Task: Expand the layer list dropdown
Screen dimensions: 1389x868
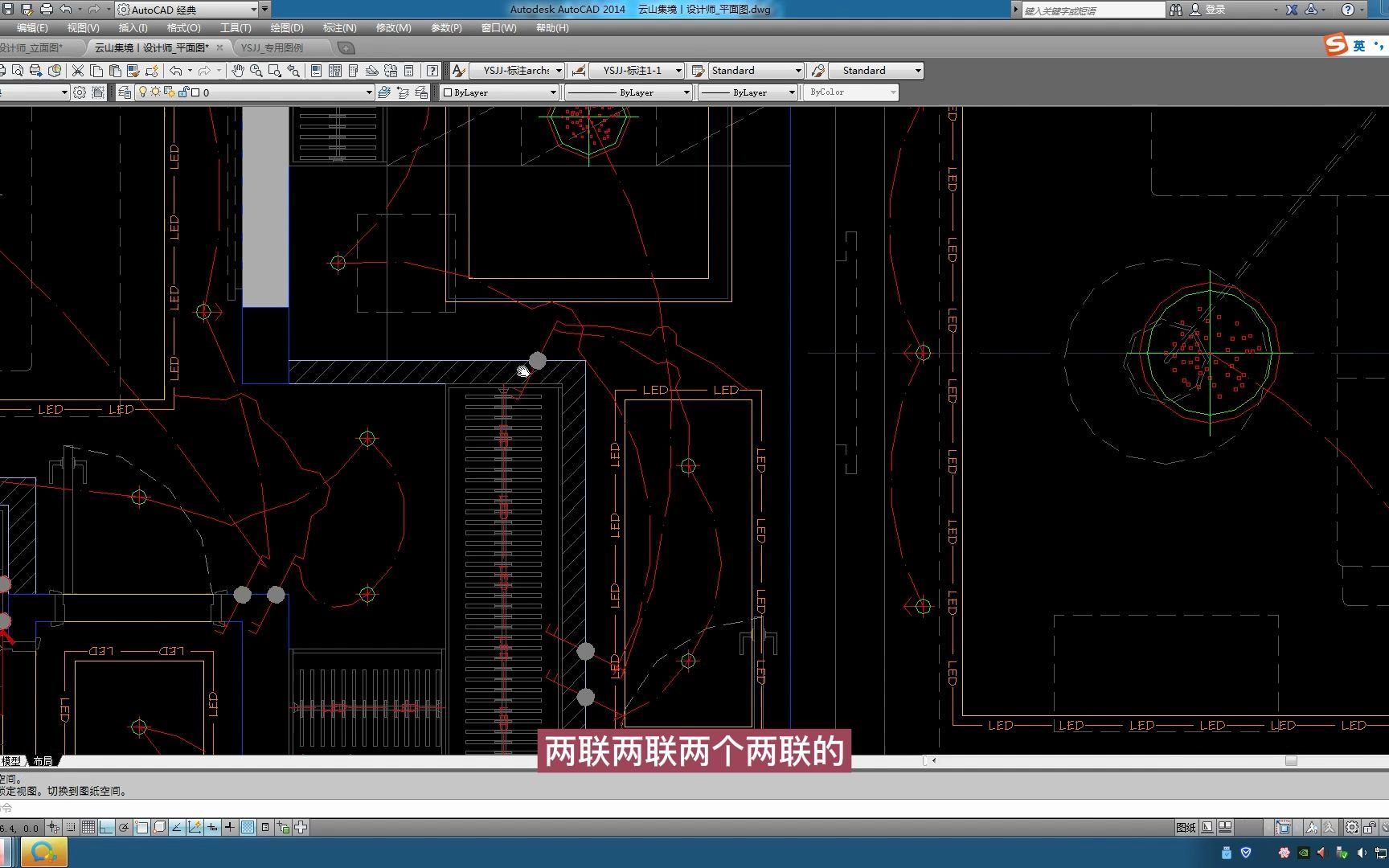Action: point(369,92)
